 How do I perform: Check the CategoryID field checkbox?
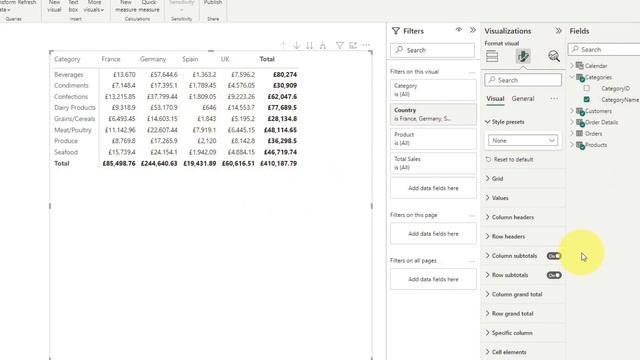[x=587, y=88]
